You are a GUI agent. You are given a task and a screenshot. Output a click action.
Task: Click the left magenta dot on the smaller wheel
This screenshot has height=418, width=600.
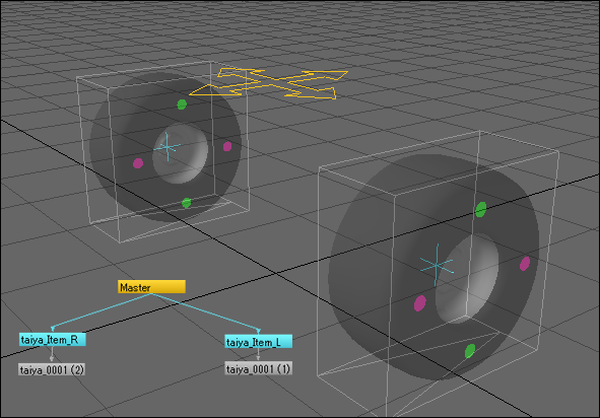tap(138, 163)
